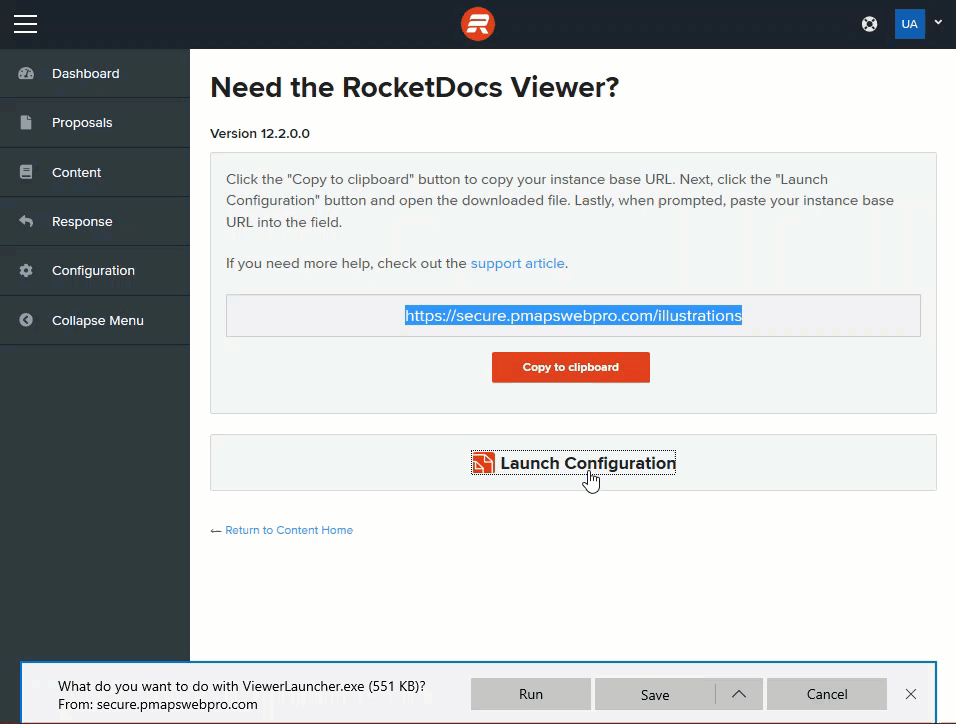Screen dimensions: 956x724
Task: Click the Response reply arrow icon
Action: click(26, 221)
